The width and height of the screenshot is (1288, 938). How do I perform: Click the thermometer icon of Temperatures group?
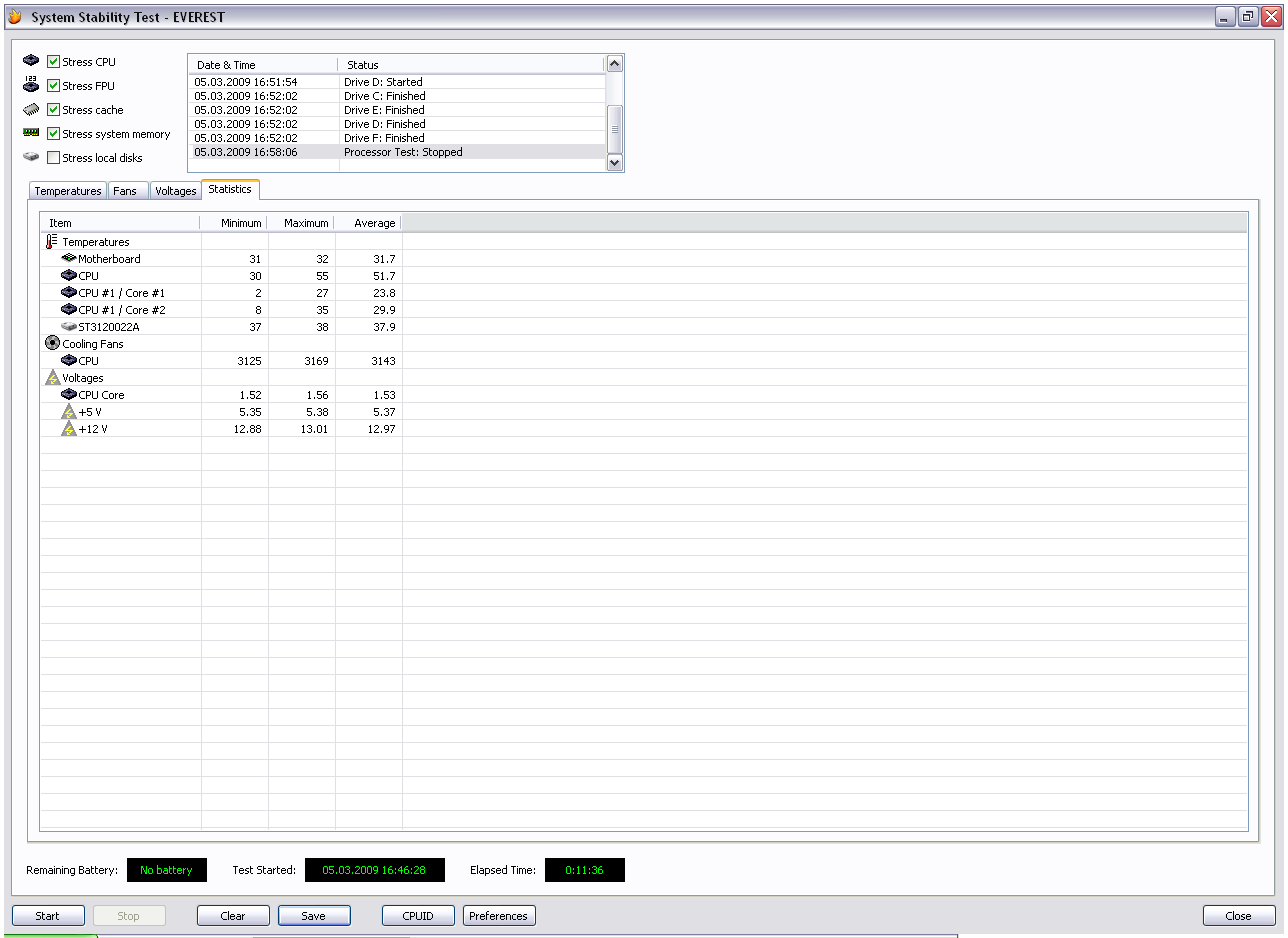52,241
